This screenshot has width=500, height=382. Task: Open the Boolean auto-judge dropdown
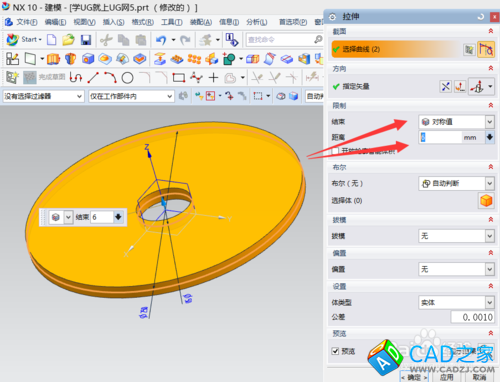click(x=456, y=183)
